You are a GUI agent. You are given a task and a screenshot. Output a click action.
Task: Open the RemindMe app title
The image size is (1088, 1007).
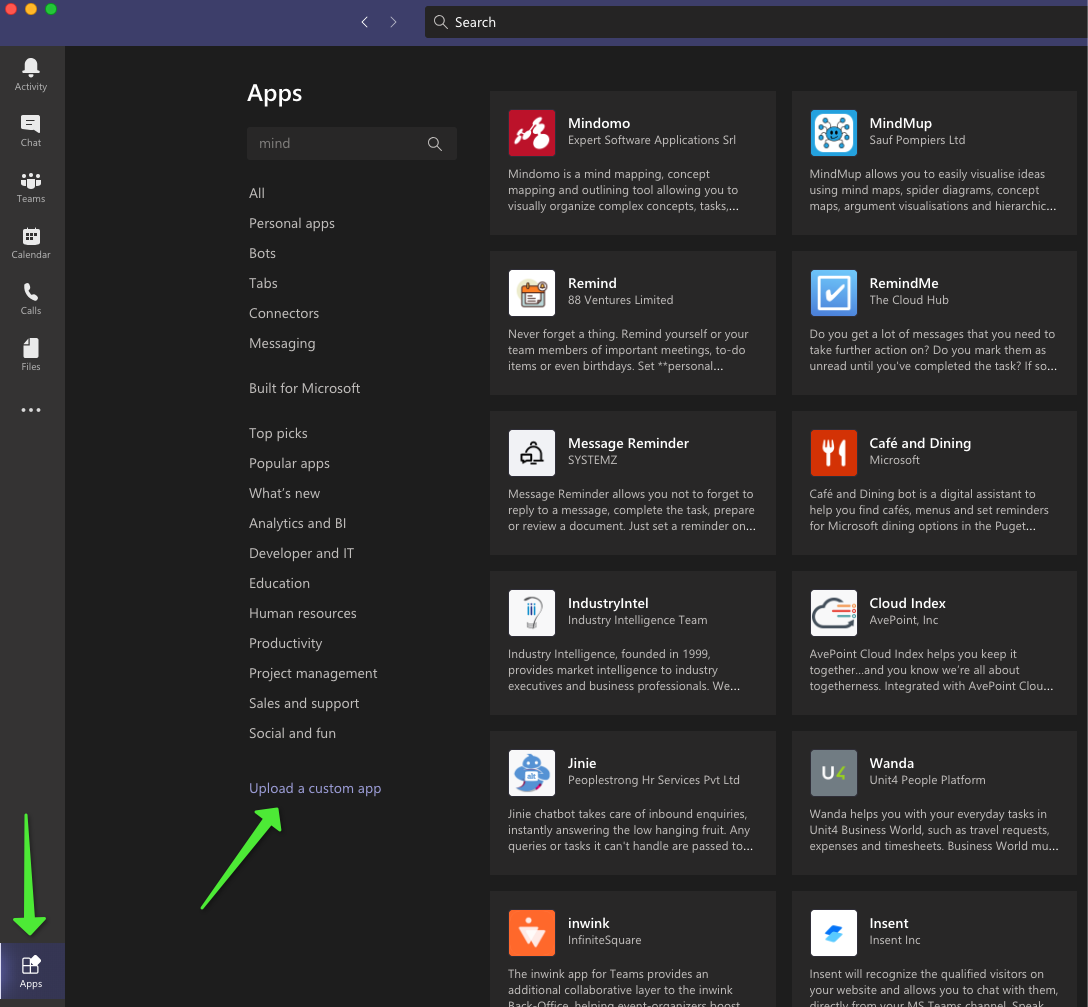point(903,283)
